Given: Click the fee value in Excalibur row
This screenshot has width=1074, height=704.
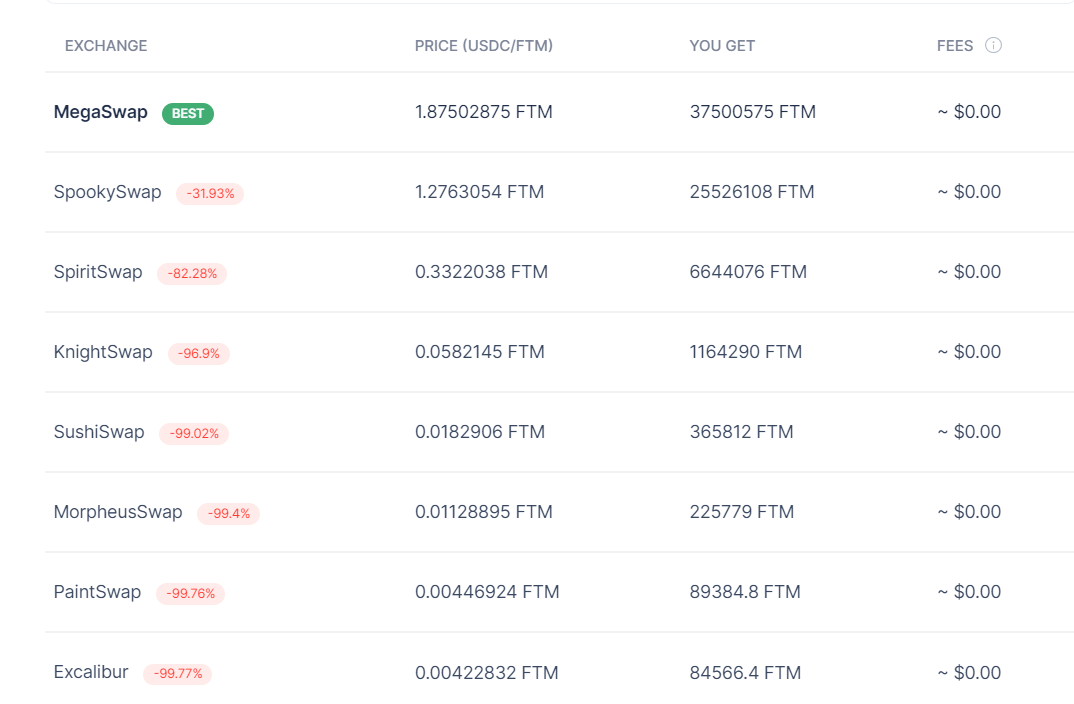Looking at the screenshot, I should tap(969, 673).
